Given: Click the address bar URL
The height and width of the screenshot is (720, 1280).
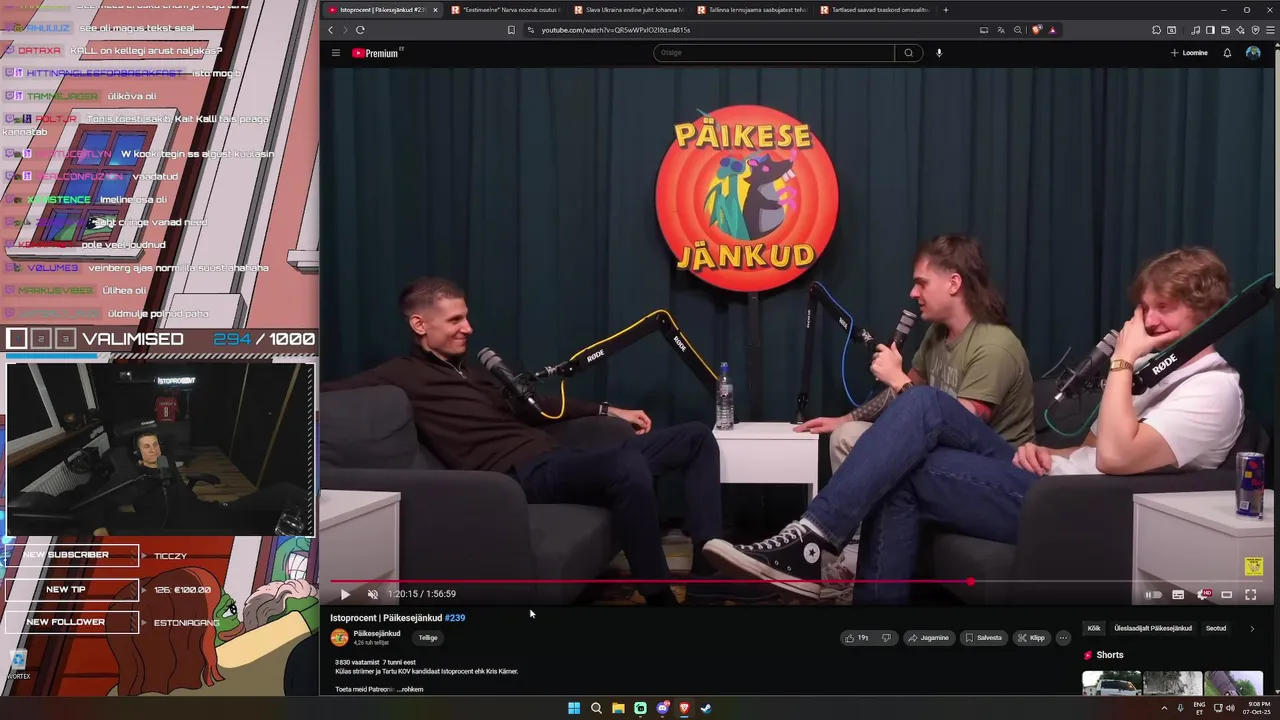Looking at the screenshot, I should (x=616, y=30).
